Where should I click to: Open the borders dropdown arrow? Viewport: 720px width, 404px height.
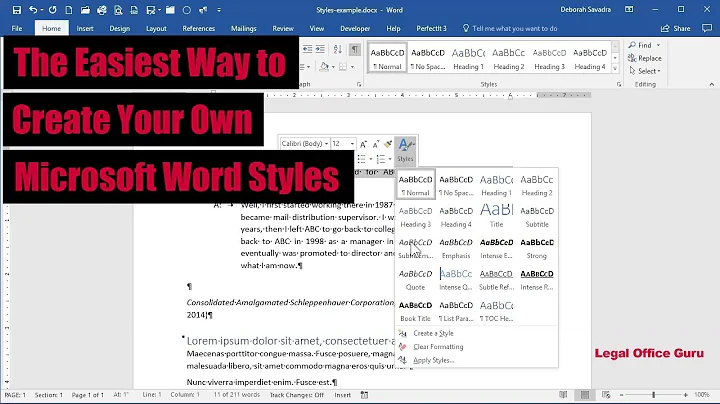coord(352,67)
